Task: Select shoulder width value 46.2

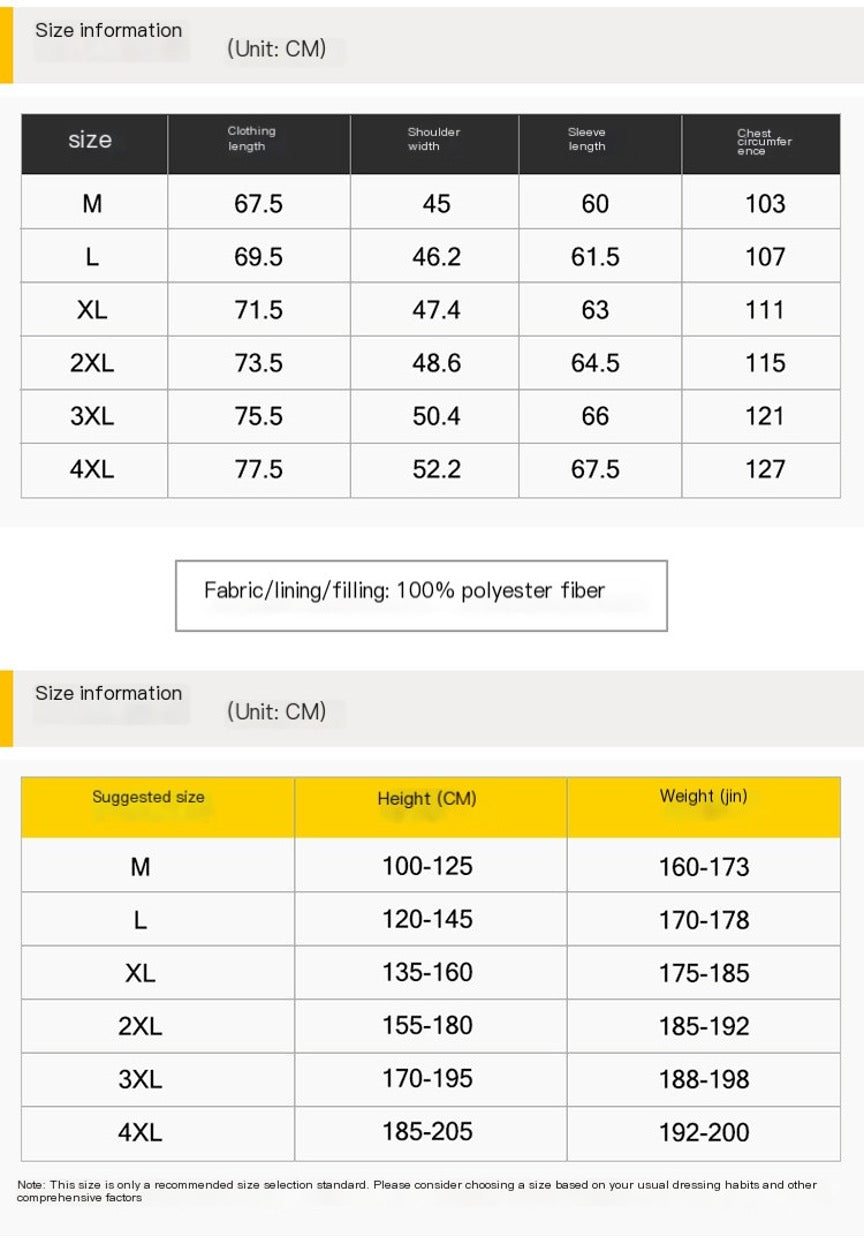Action: click(x=436, y=257)
